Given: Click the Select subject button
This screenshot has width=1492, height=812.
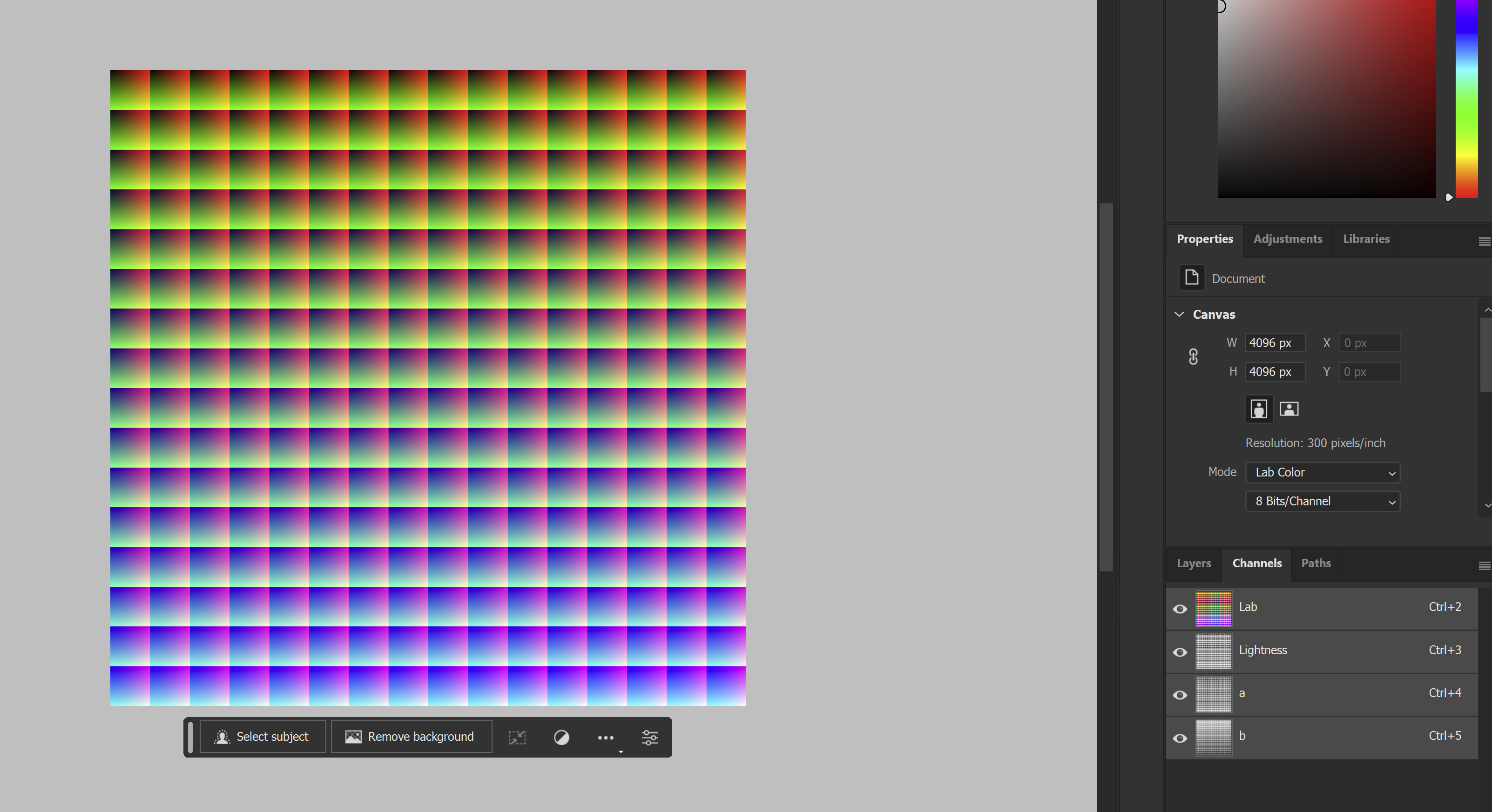Looking at the screenshot, I should pyautogui.click(x=263, y=737).
